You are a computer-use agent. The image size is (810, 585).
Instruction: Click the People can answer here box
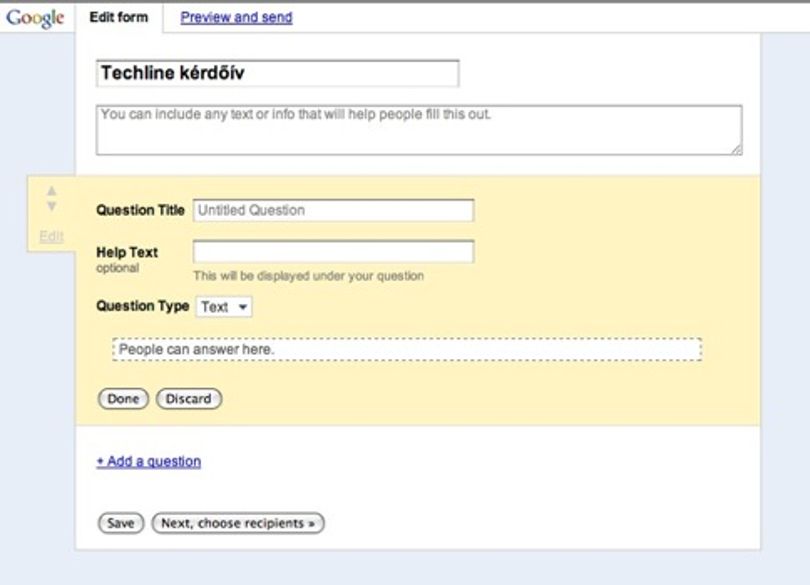click(x=407, y=349)
